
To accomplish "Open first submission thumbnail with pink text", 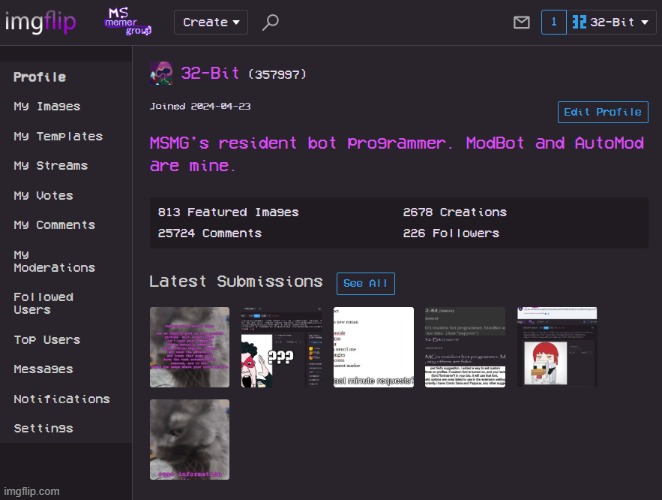I will tap(190, 347).
